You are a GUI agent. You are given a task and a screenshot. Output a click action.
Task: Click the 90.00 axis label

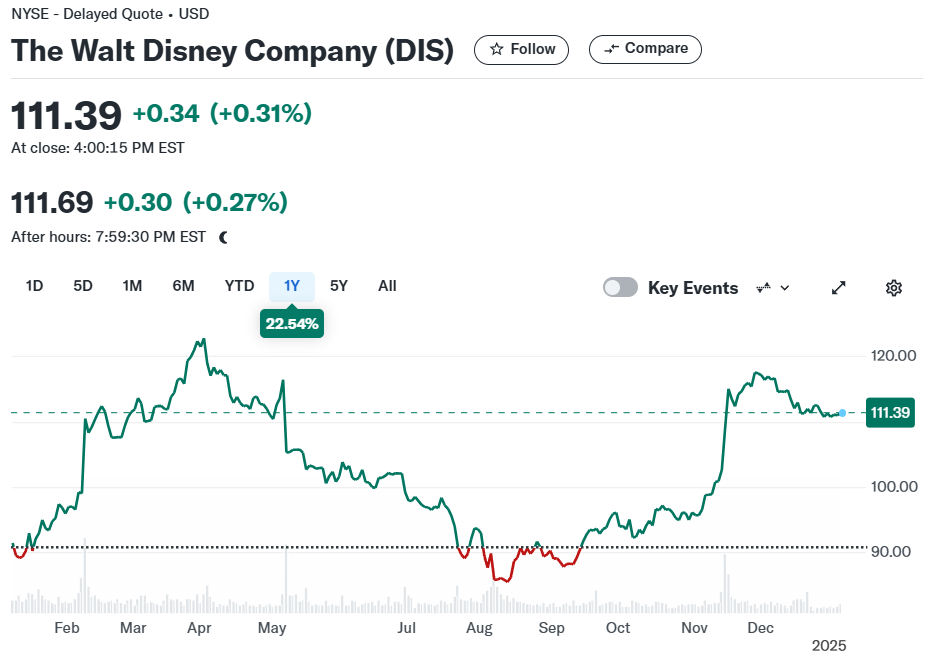point(891,552)
